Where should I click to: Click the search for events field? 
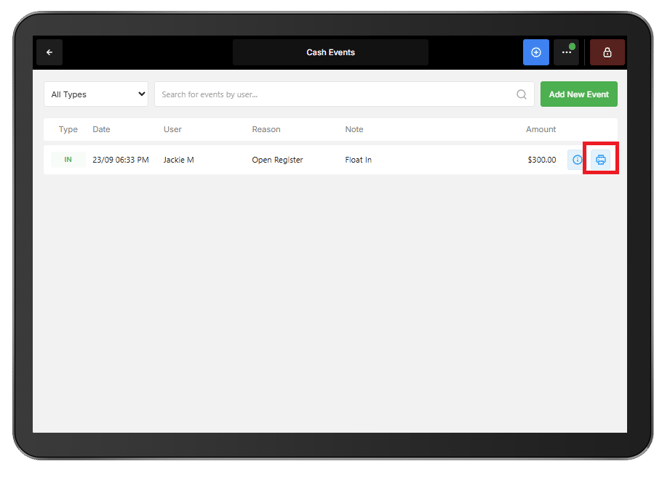pyautogui.click(x=344, y=94)
